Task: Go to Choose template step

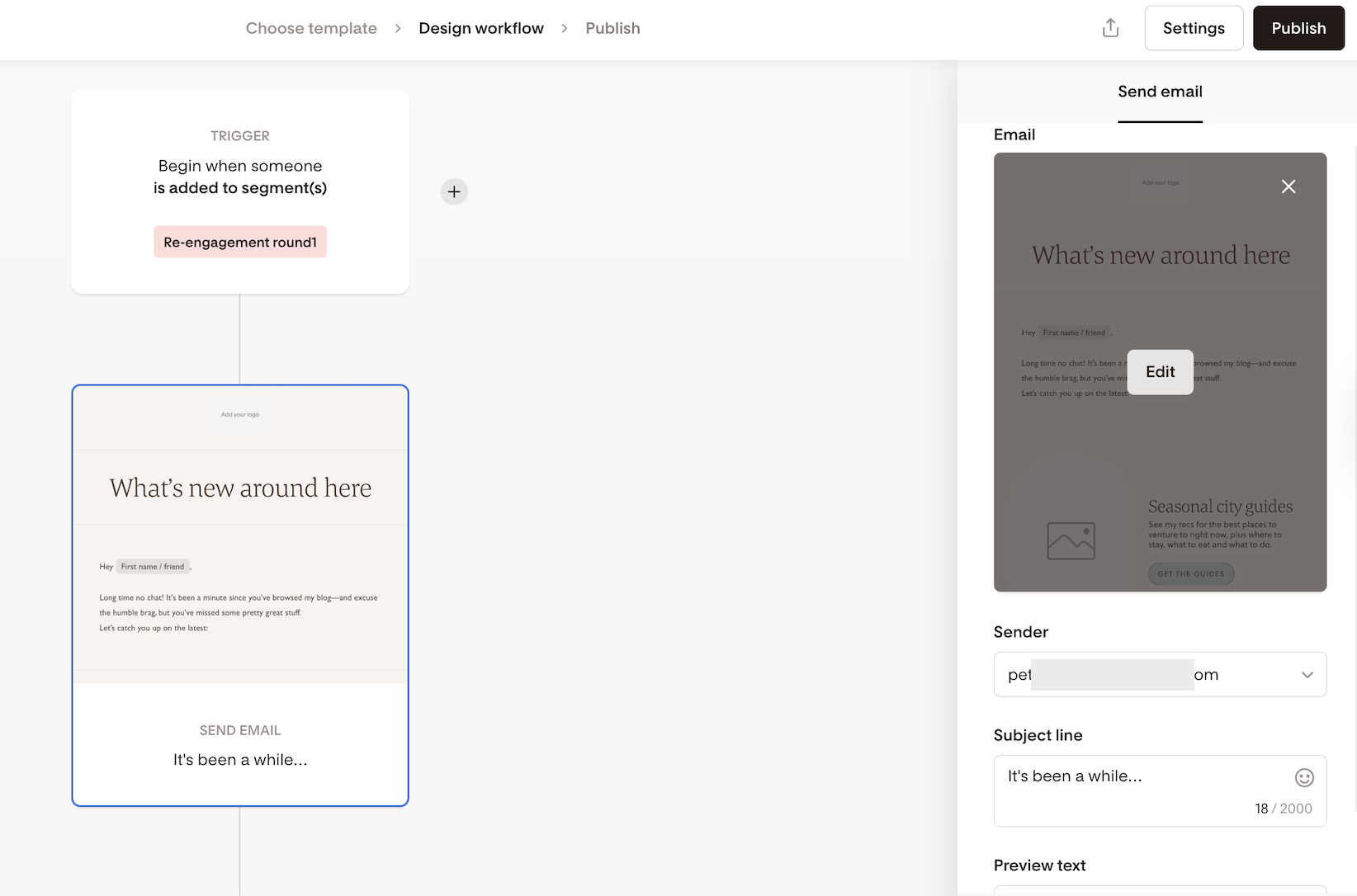Action: click(x=311, y=28)
